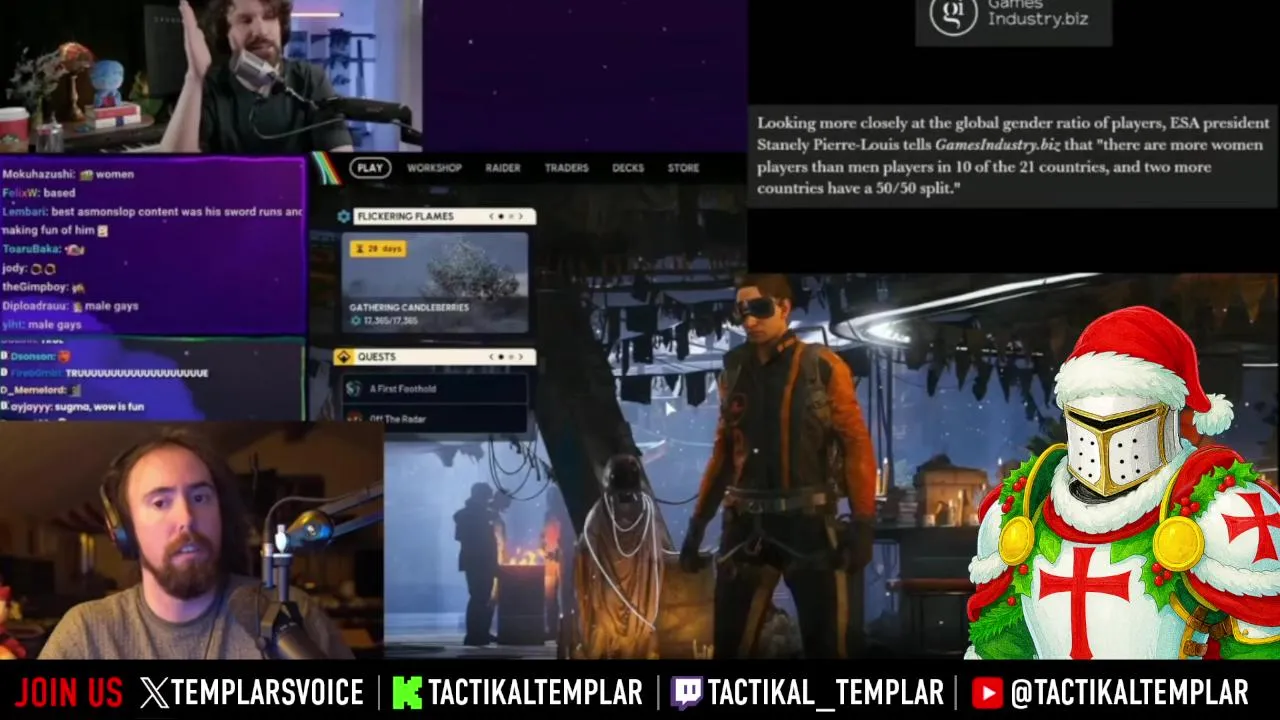Image resolution: width=1280 pixels, height=720 pixels.
Task: Go to previous Flickering Flames page chevron
Action: [492, 216]
